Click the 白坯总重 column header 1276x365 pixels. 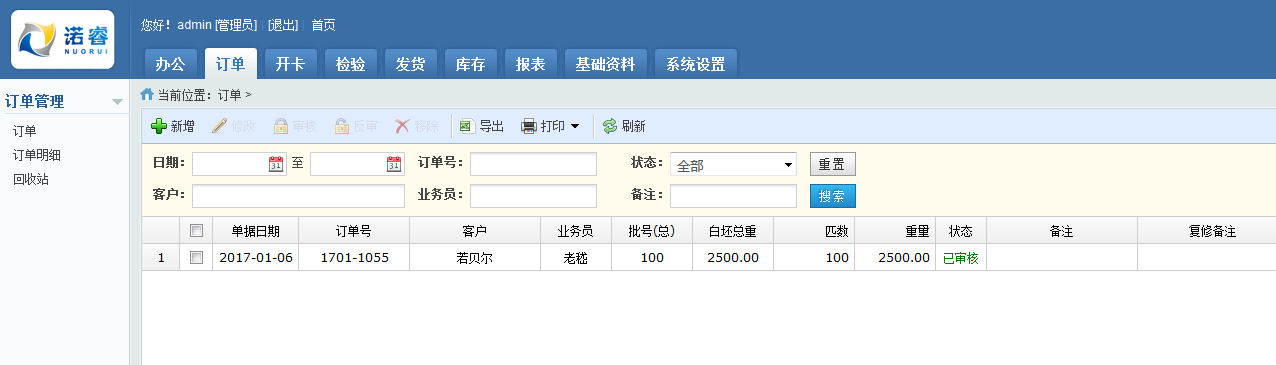[x=733, y=231]
